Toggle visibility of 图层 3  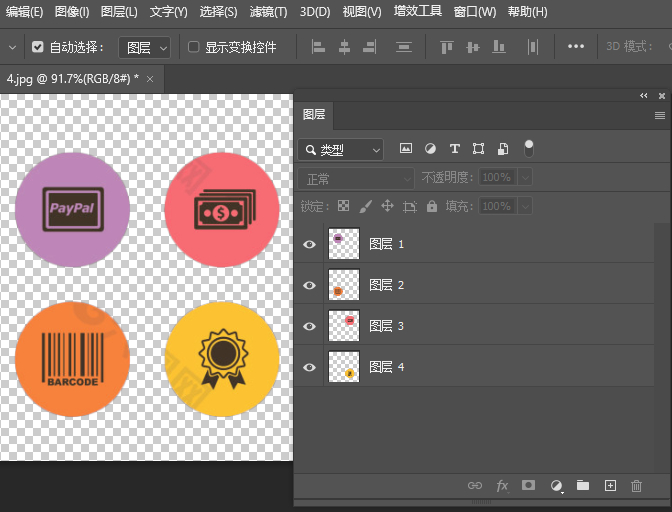click(x=309, y=326)
